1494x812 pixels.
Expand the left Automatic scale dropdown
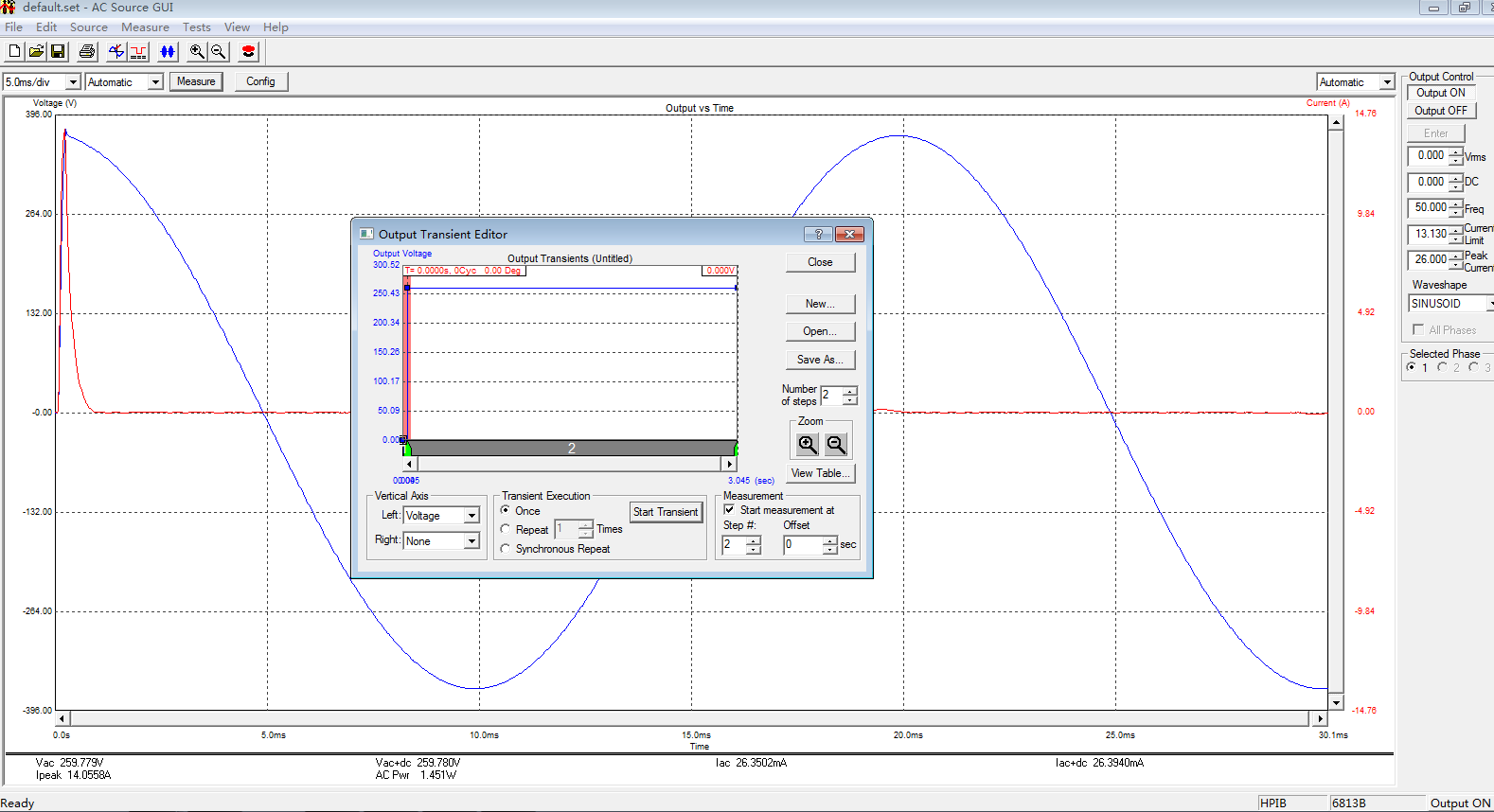click(155, 82)
